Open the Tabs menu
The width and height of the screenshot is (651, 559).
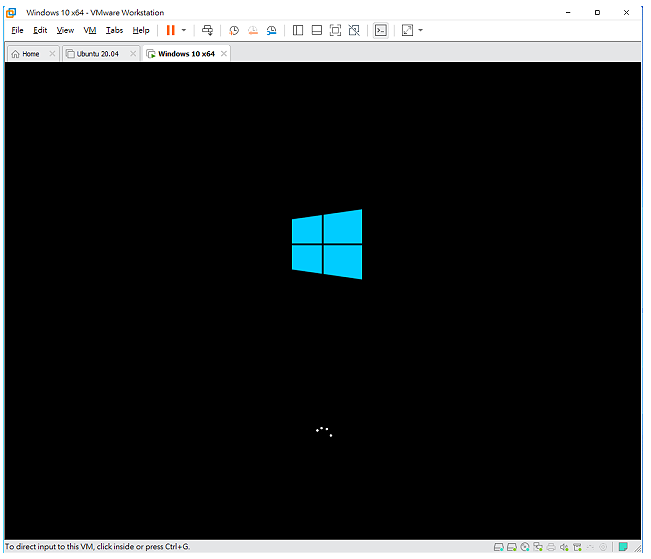[x=114, y=30]
